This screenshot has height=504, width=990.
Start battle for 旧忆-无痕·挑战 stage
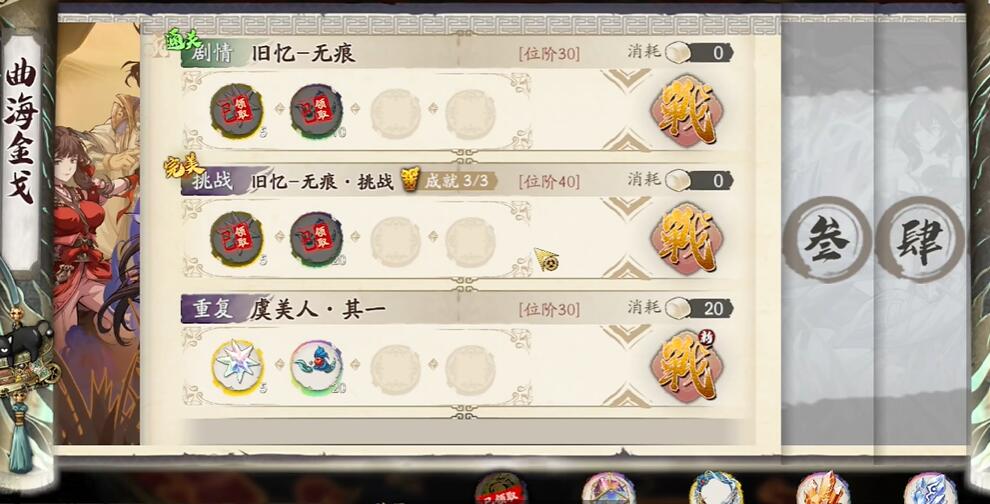tap(688, 239)
